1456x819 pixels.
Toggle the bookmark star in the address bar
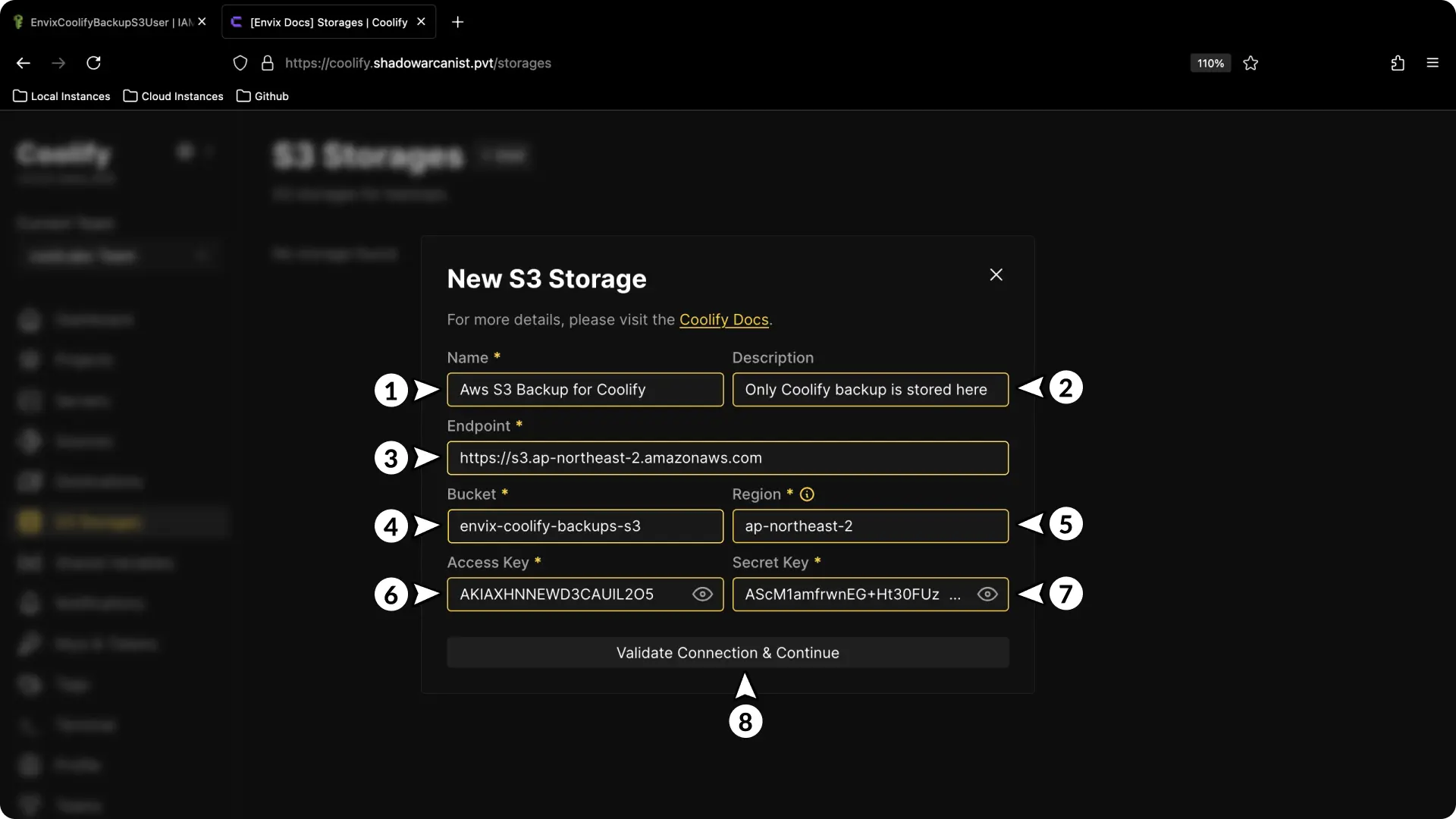click(1250, 63)
